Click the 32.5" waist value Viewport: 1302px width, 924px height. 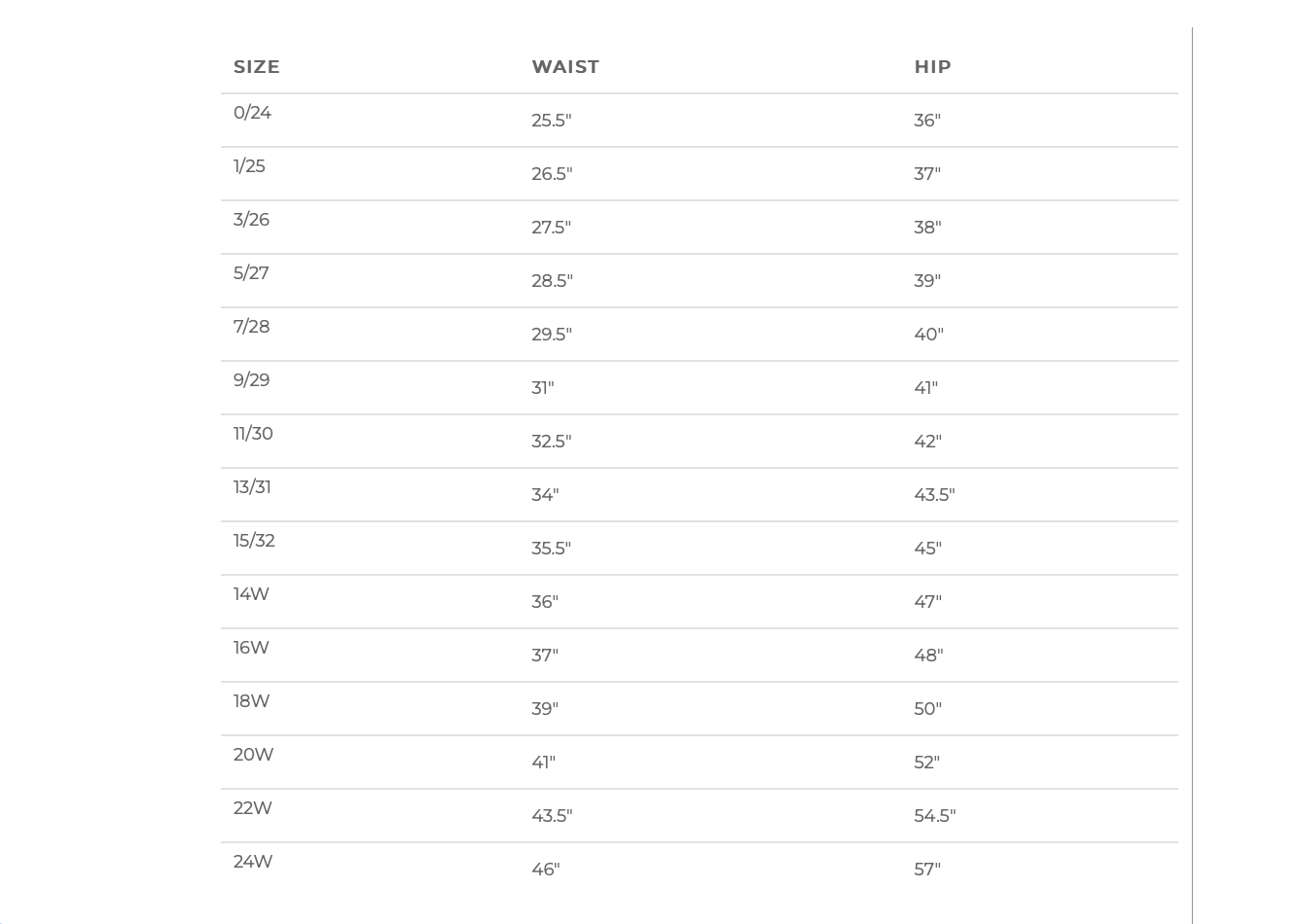tap(551, 442)
